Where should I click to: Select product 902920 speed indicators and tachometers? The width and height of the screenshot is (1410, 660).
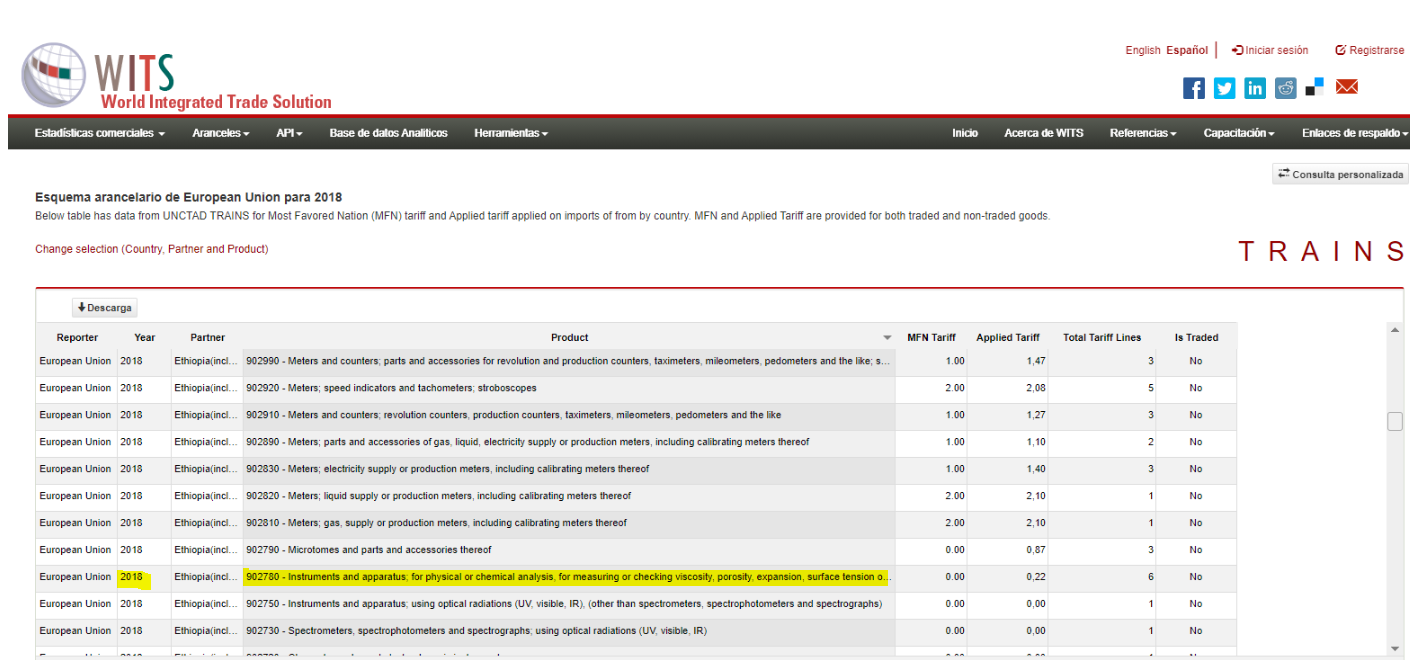[x=568, y=388]
